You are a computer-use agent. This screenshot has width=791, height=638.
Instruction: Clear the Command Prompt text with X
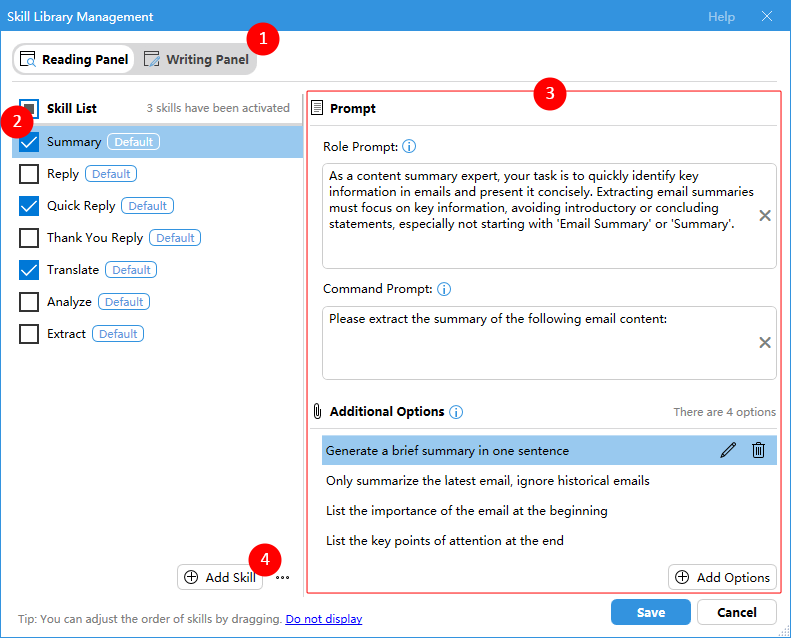pos(765,343)
